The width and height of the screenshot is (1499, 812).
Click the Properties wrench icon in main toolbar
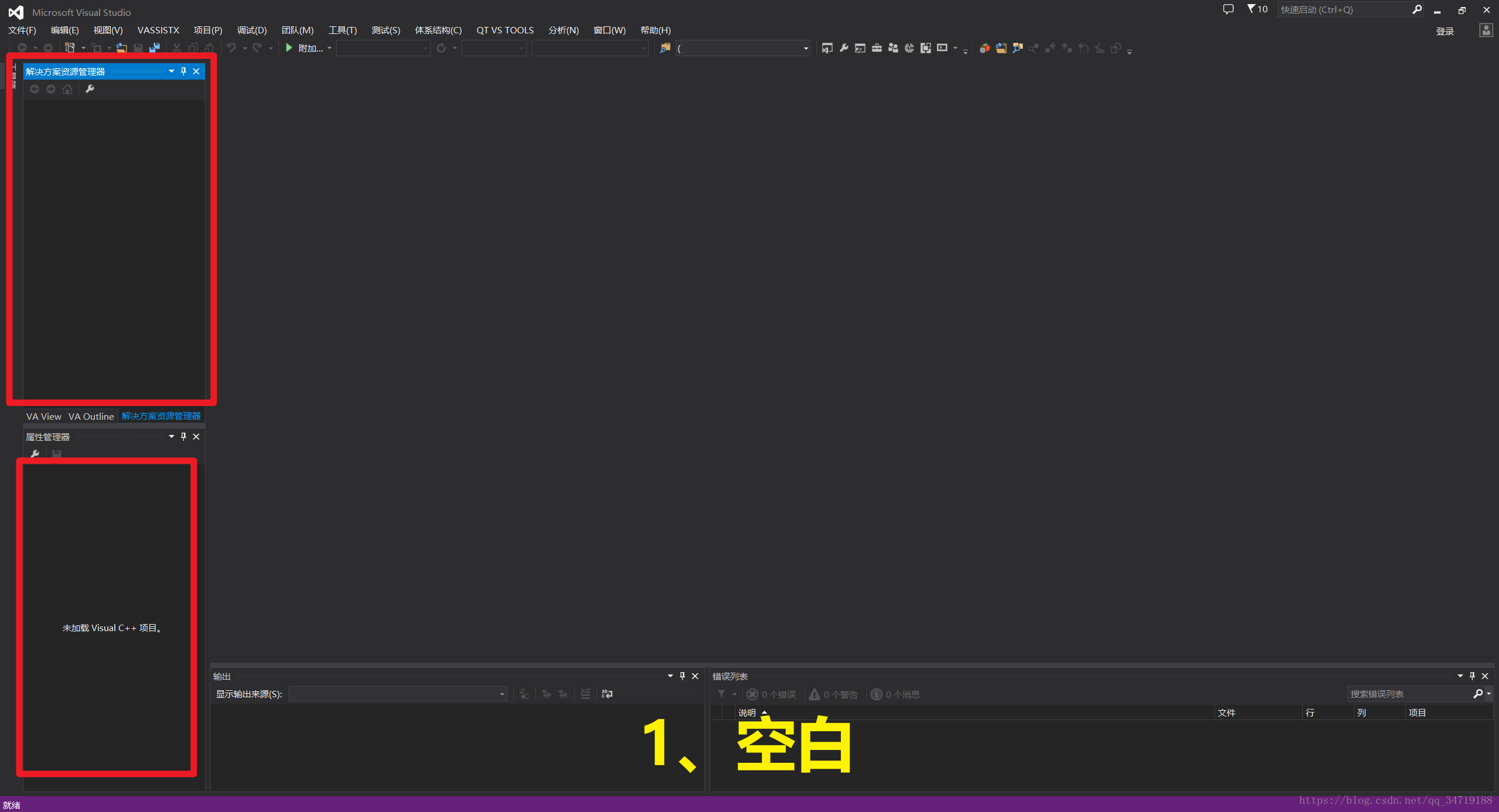pyautogui.click(x=844, y=48)
